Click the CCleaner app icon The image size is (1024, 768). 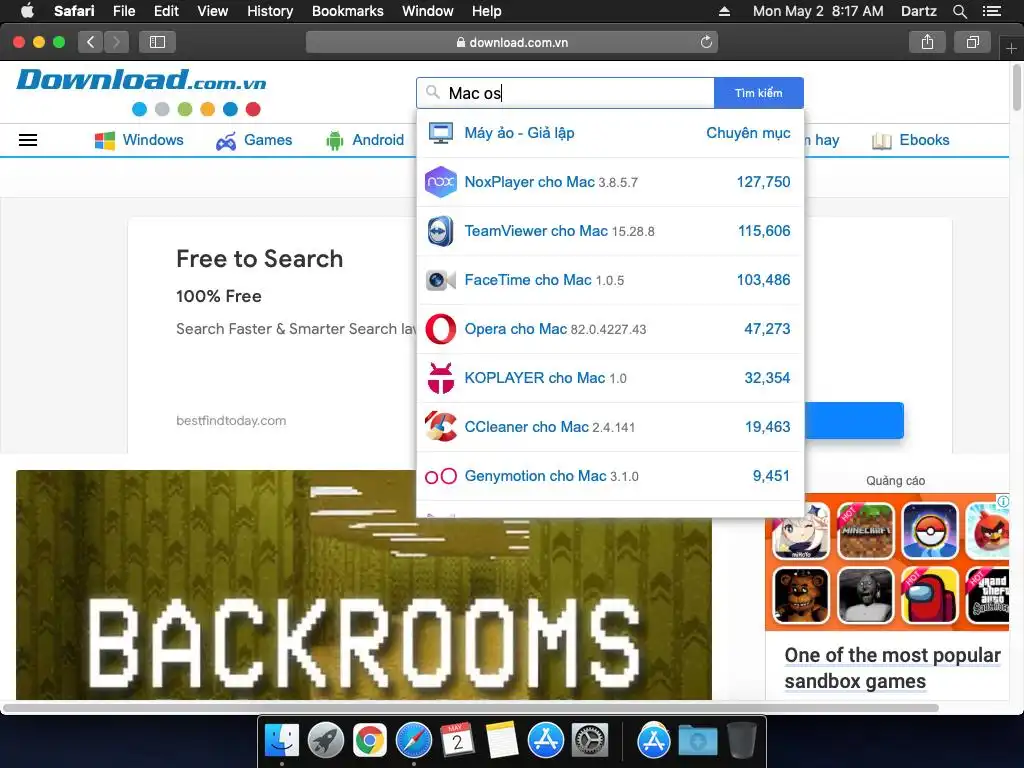441,427
